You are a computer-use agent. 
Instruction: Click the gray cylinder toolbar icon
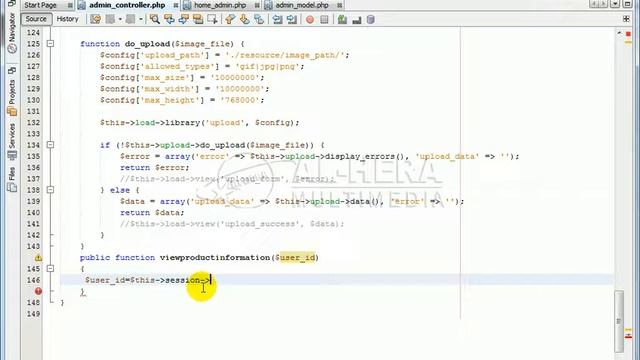pyautogui.click(x=371, y=19)
